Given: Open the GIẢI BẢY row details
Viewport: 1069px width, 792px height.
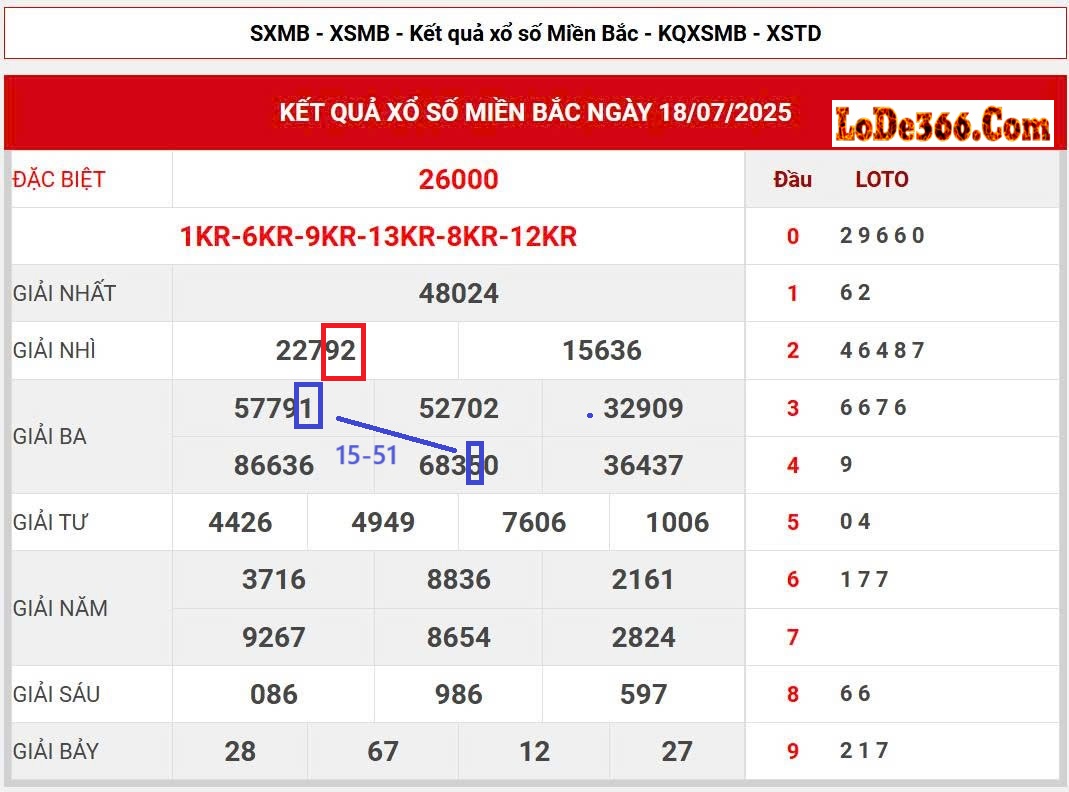Looking at the screenshot, I should point(55,751).
